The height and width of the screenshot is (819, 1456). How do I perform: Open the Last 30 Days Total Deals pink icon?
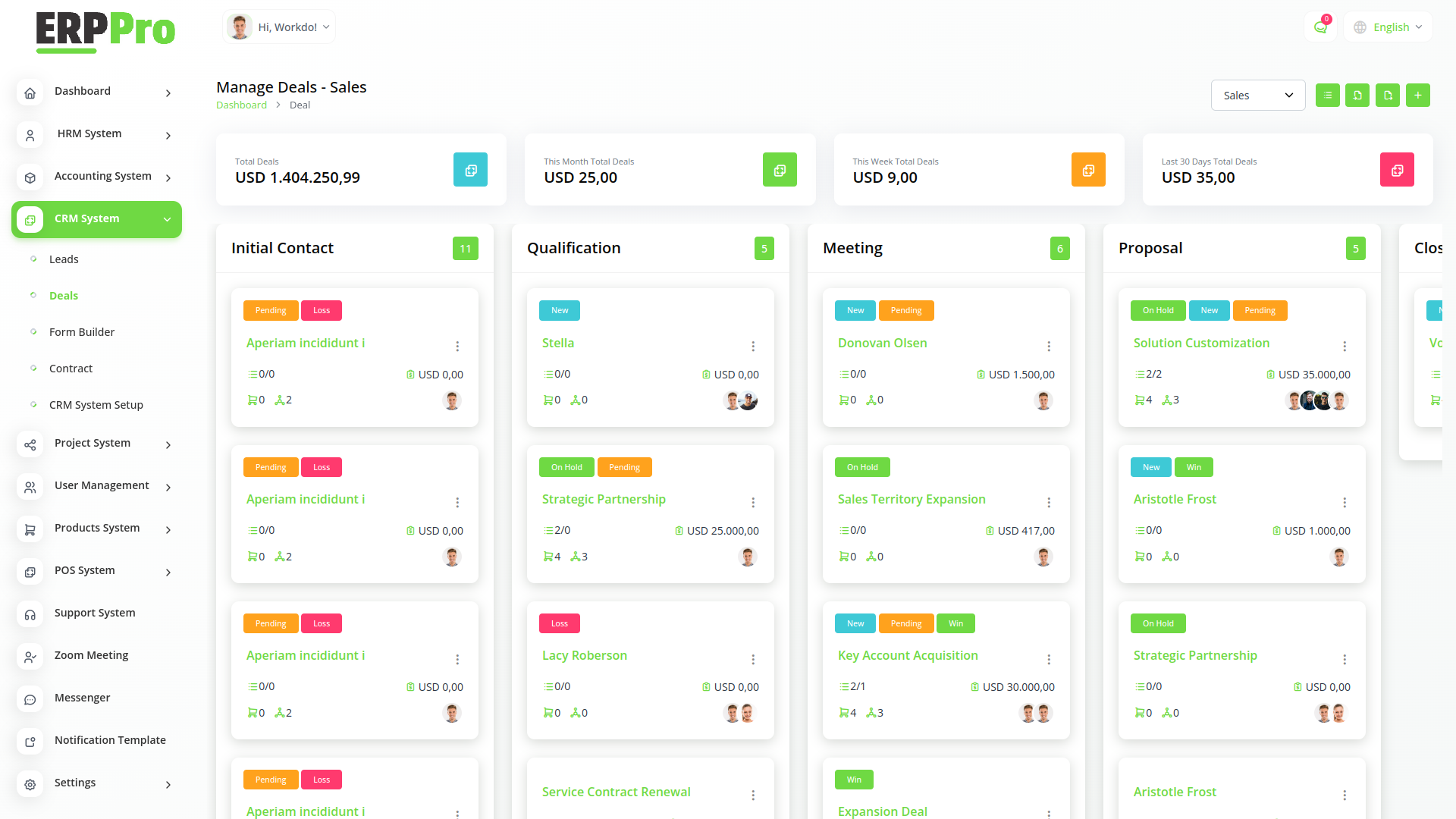1397,170
